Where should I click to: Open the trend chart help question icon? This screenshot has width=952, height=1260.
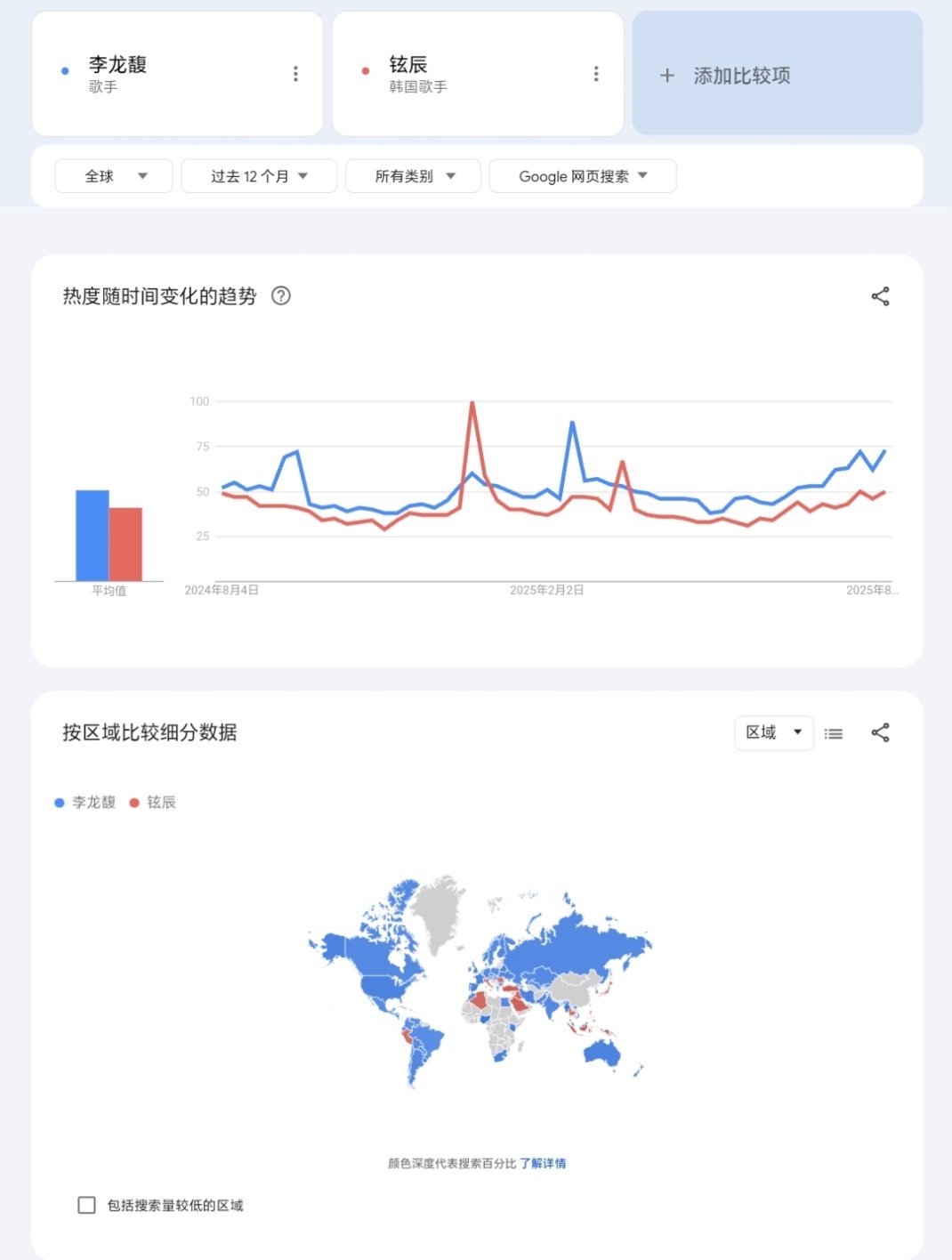point(281,296)
